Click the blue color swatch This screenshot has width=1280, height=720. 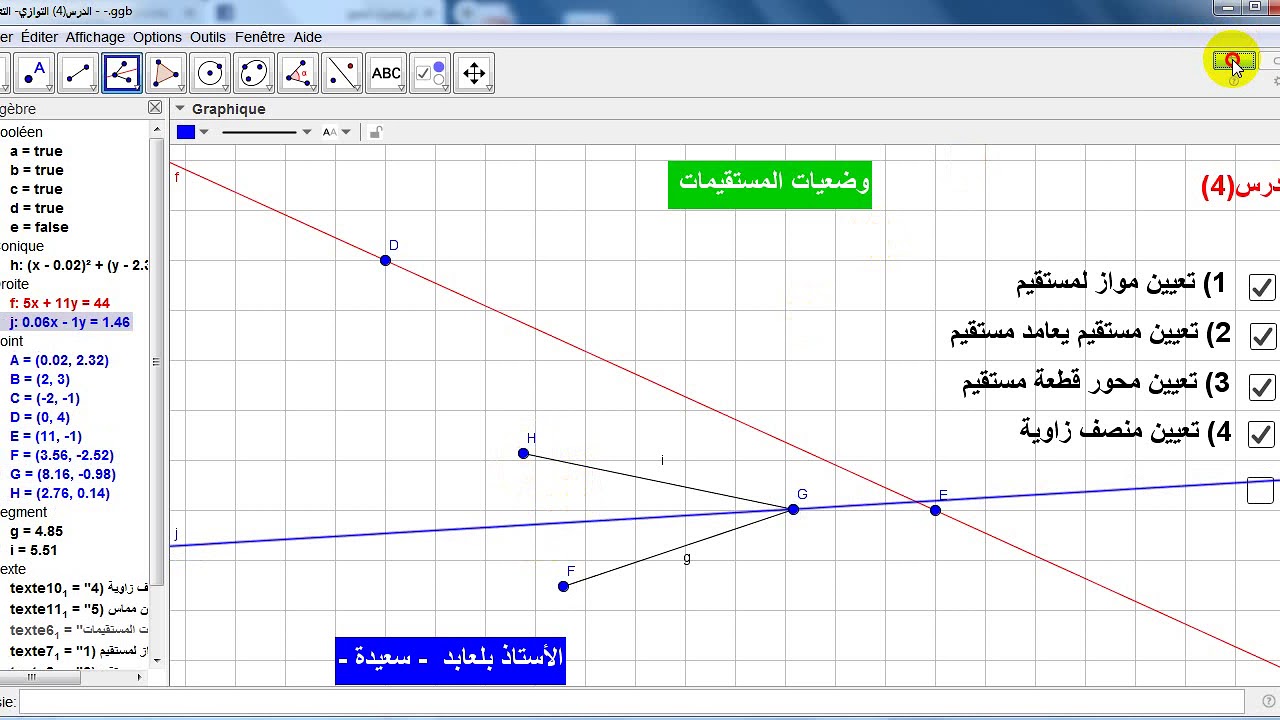(186, 132)
